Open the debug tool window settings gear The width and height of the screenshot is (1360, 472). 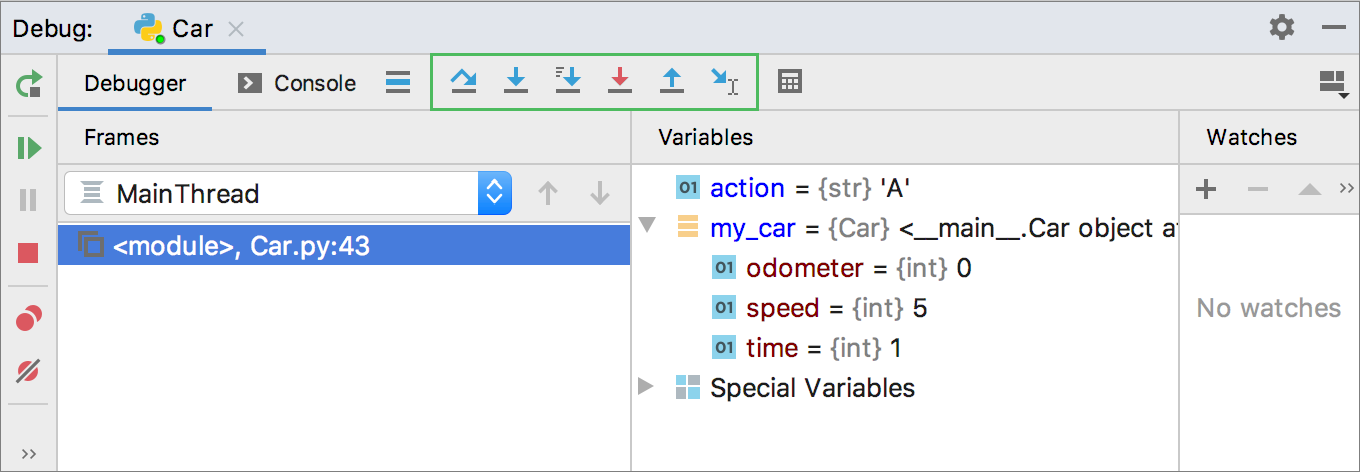click(x=1281, y=27)
